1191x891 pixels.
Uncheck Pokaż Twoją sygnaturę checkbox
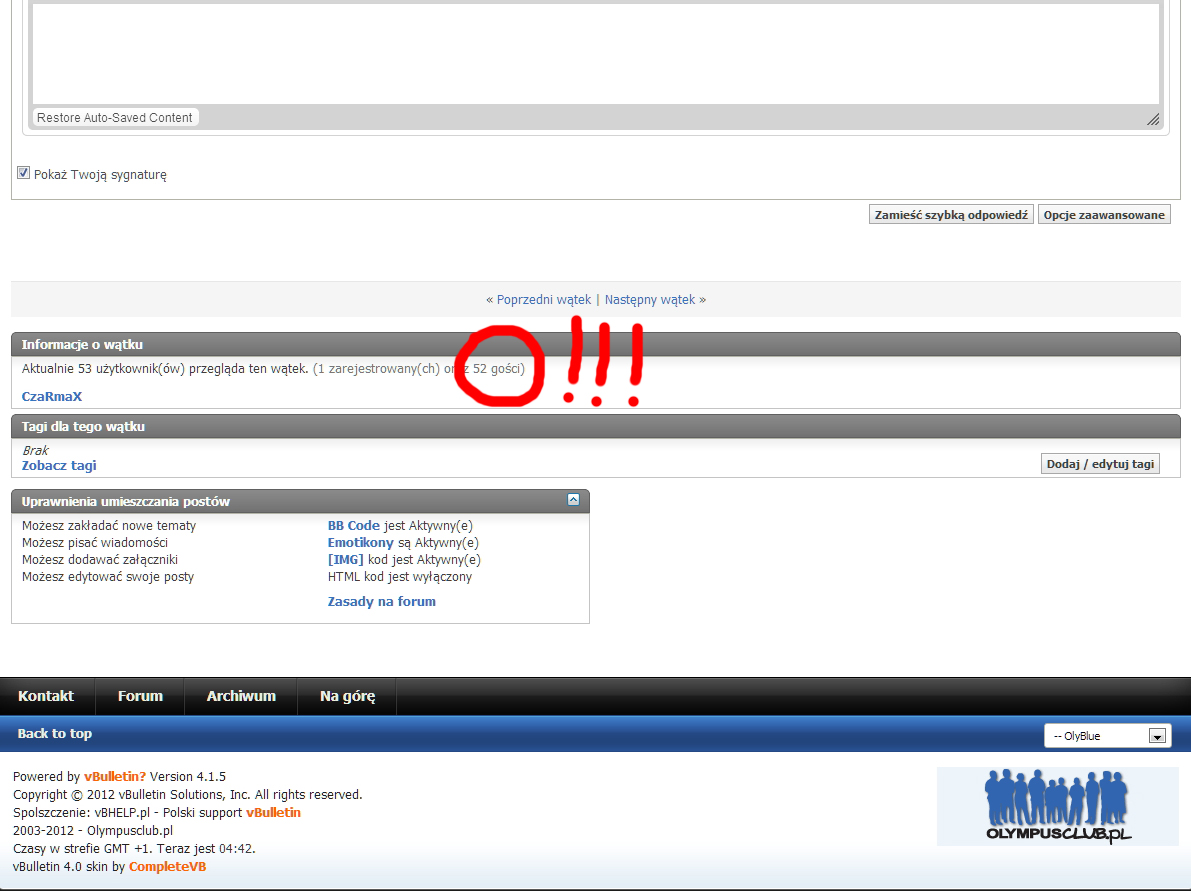coord(24,173)
